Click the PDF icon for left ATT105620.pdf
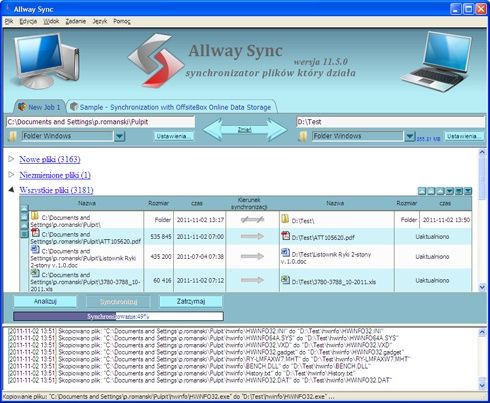This screenshot has height=403, width=490. (35, 232)
